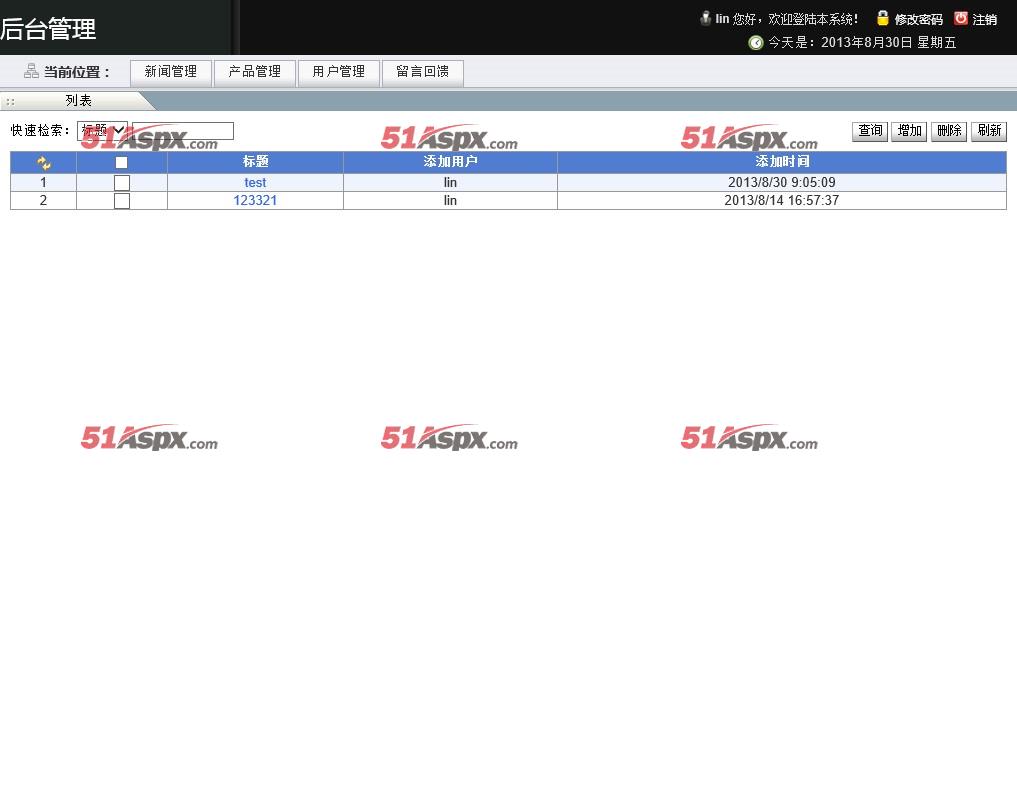Click the lock icon beside 修改密码

[883, 18]
